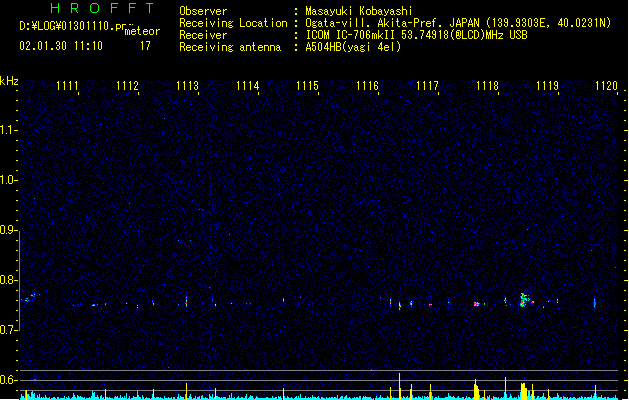The width and height of the screenshot is (629, 400).
Task: Click the tallest yellow bar in the bottom intensity graph
Action: [x=400, y=386]
